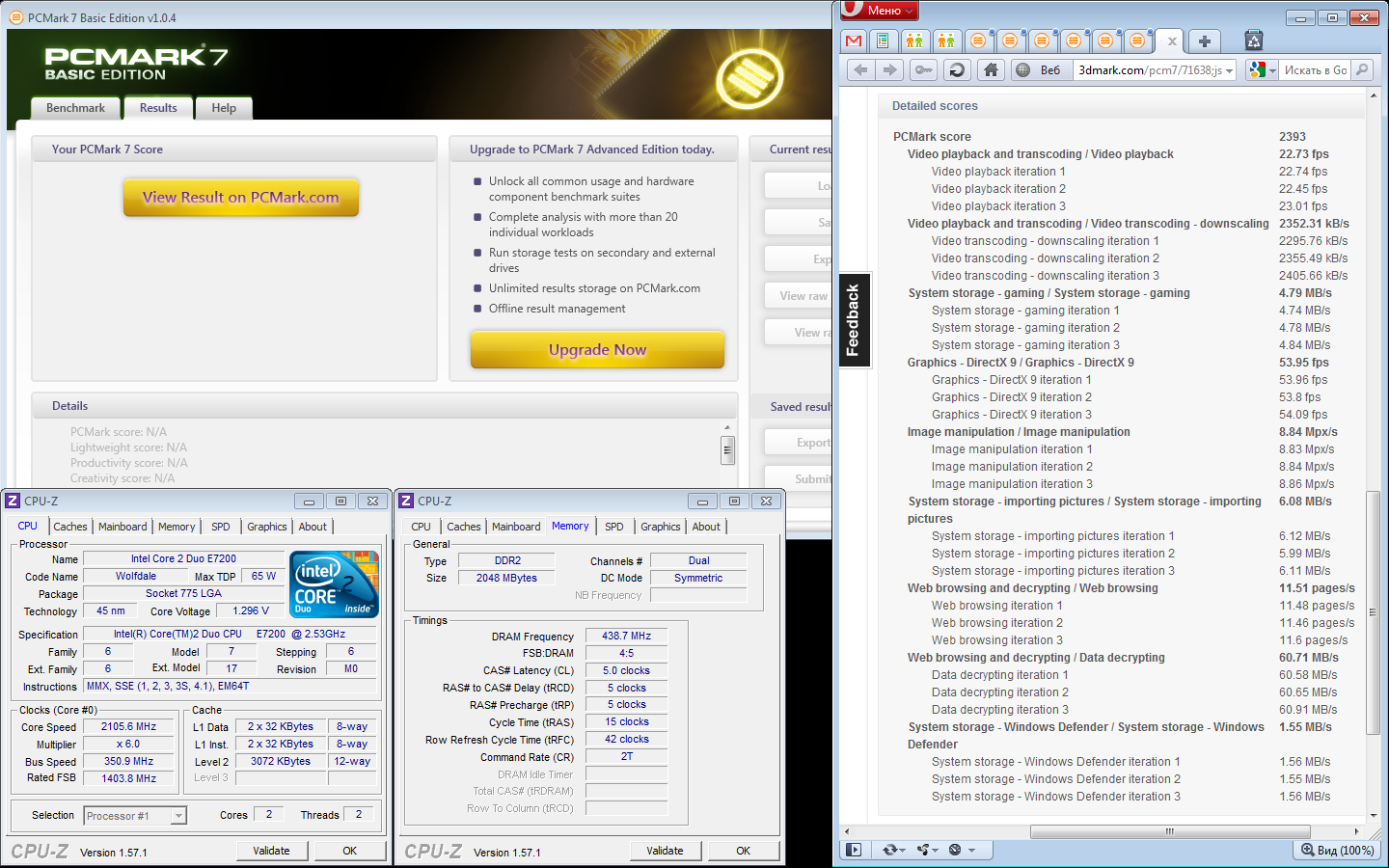This screenshot has height=868, width=1389.
Task: Open the Gmail tab in Opera
Action: click(854, 41)
